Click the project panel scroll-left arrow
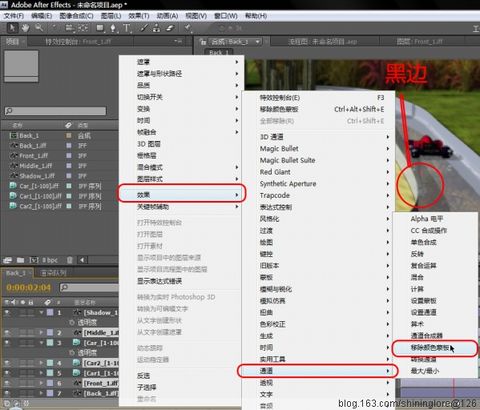480x410 pixels. [x=82, y=260]
